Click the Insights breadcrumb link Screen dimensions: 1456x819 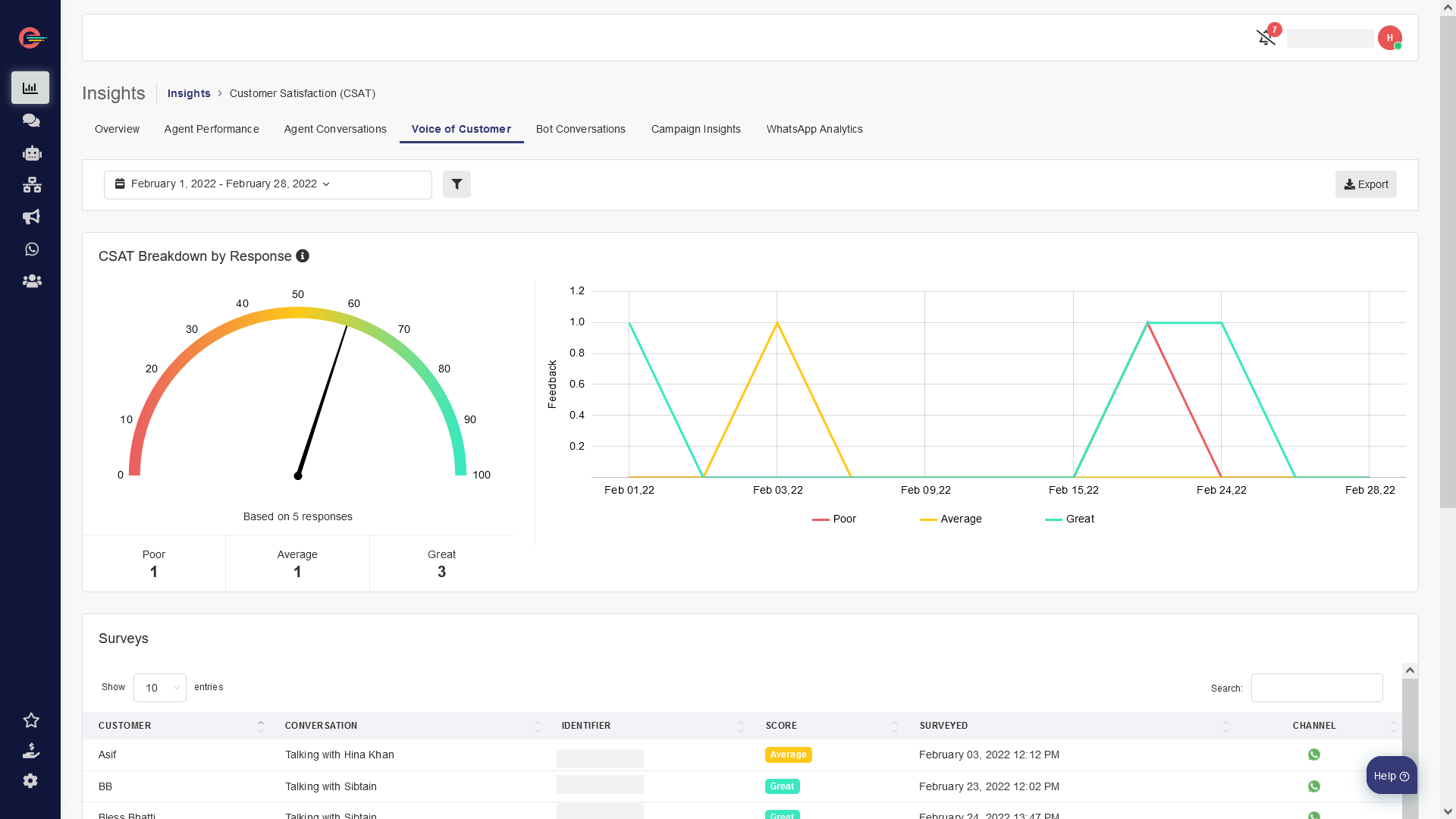click(x=189, y=94)
